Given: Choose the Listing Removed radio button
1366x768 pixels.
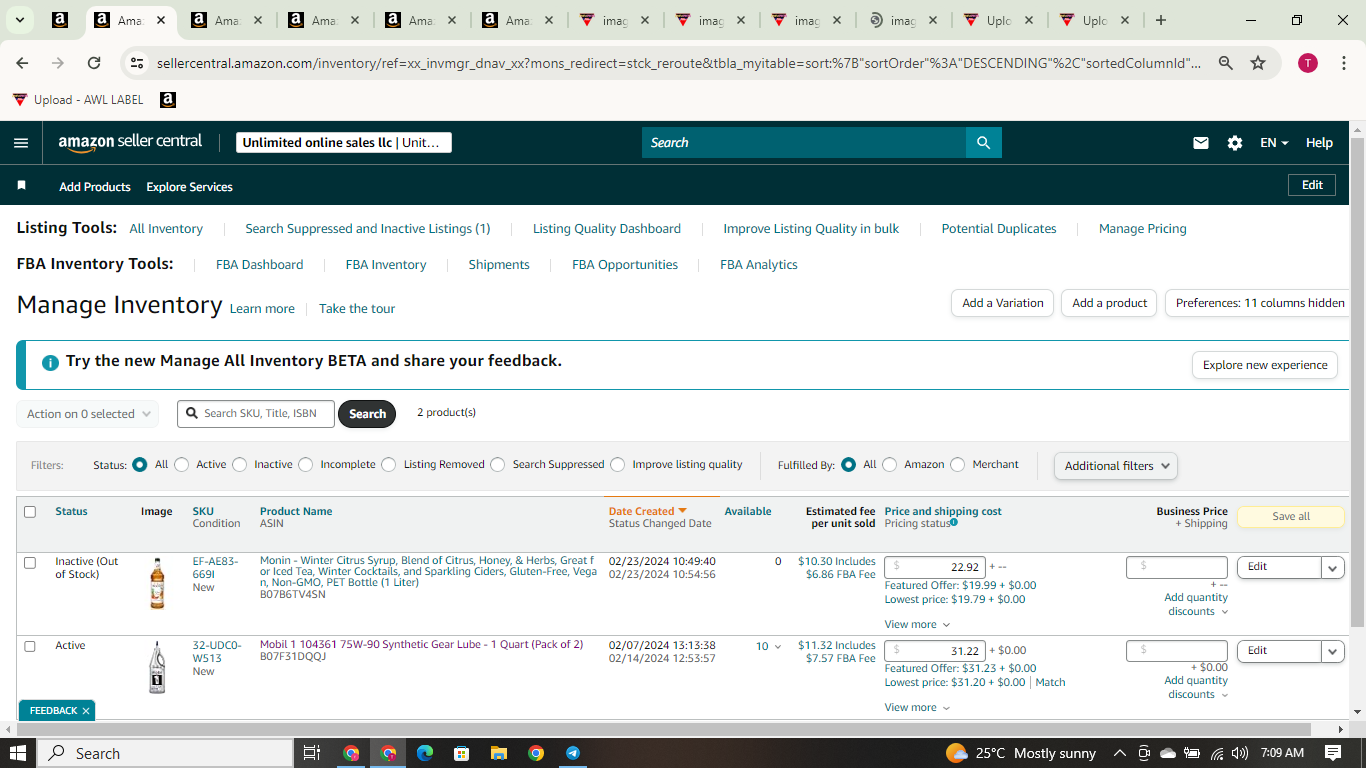Looking at the screenshot, I should tap(390, 465).
